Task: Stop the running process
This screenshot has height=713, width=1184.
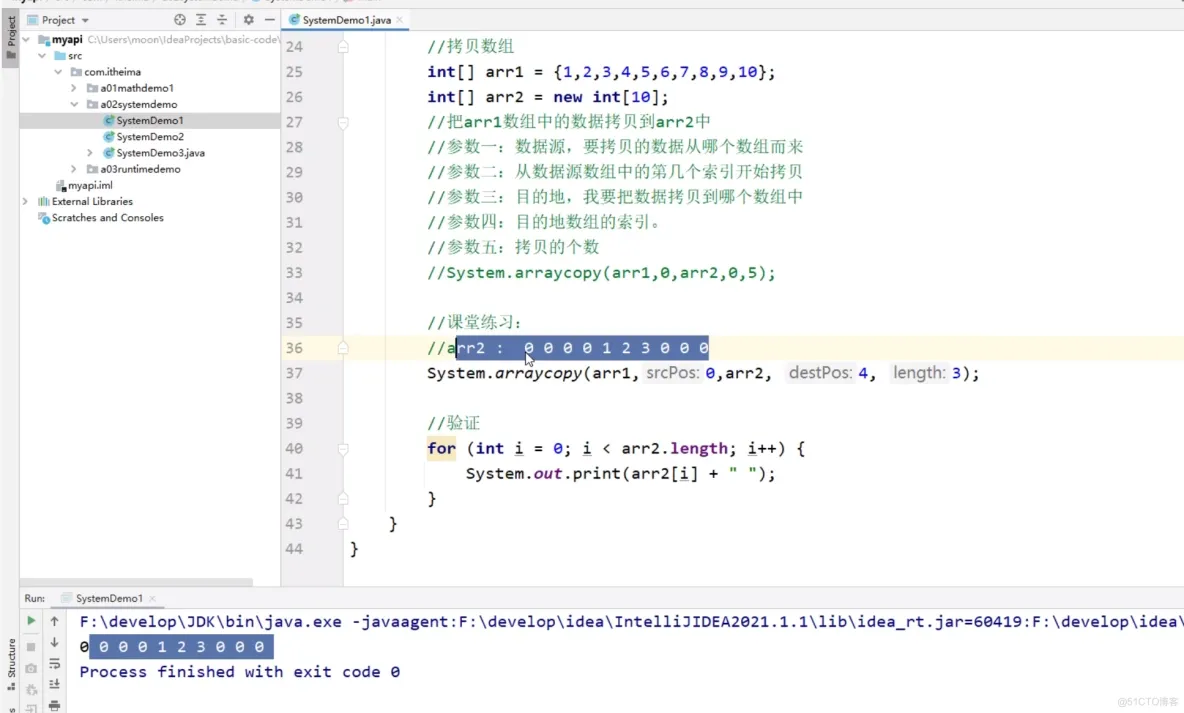Action: pos(32,644)
